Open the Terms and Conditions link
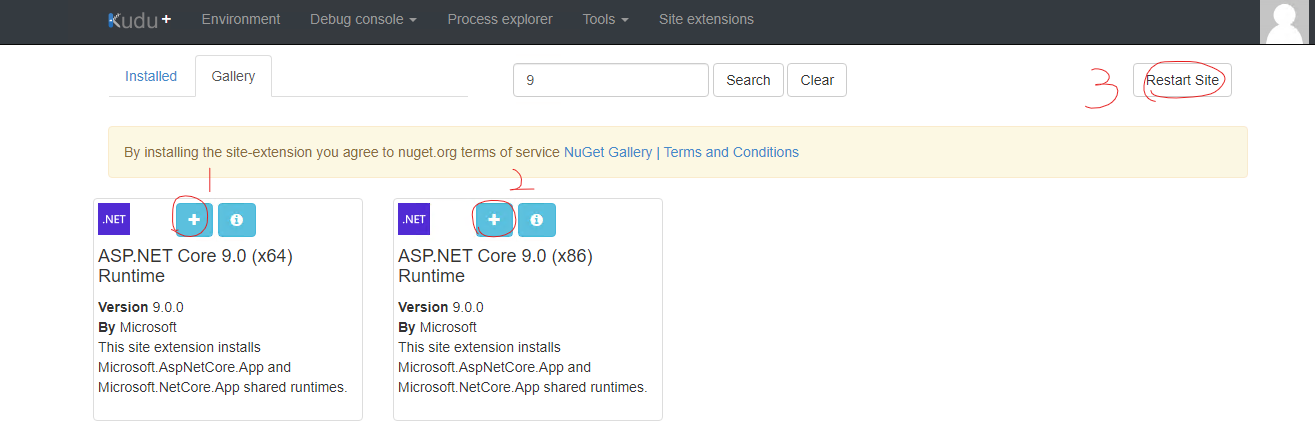Screen dimensions: 1315x427 (x=731, y=152)
